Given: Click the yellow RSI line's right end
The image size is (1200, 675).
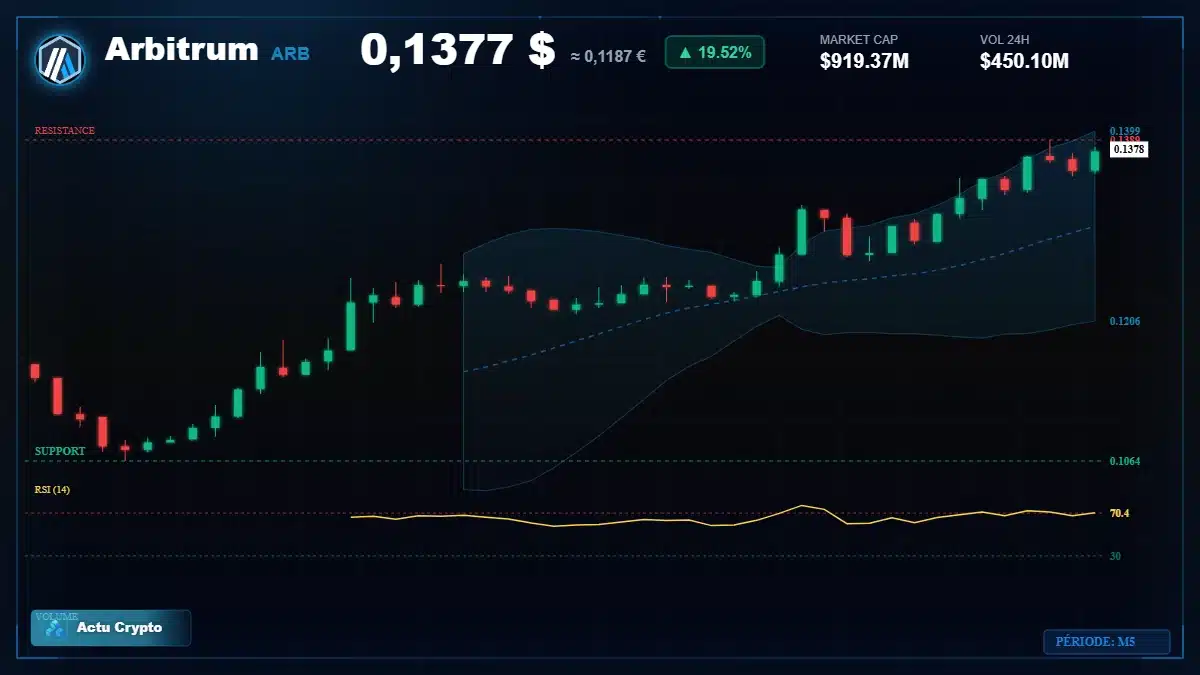Looking at the screenshot, I should (x=1094, y=513).
